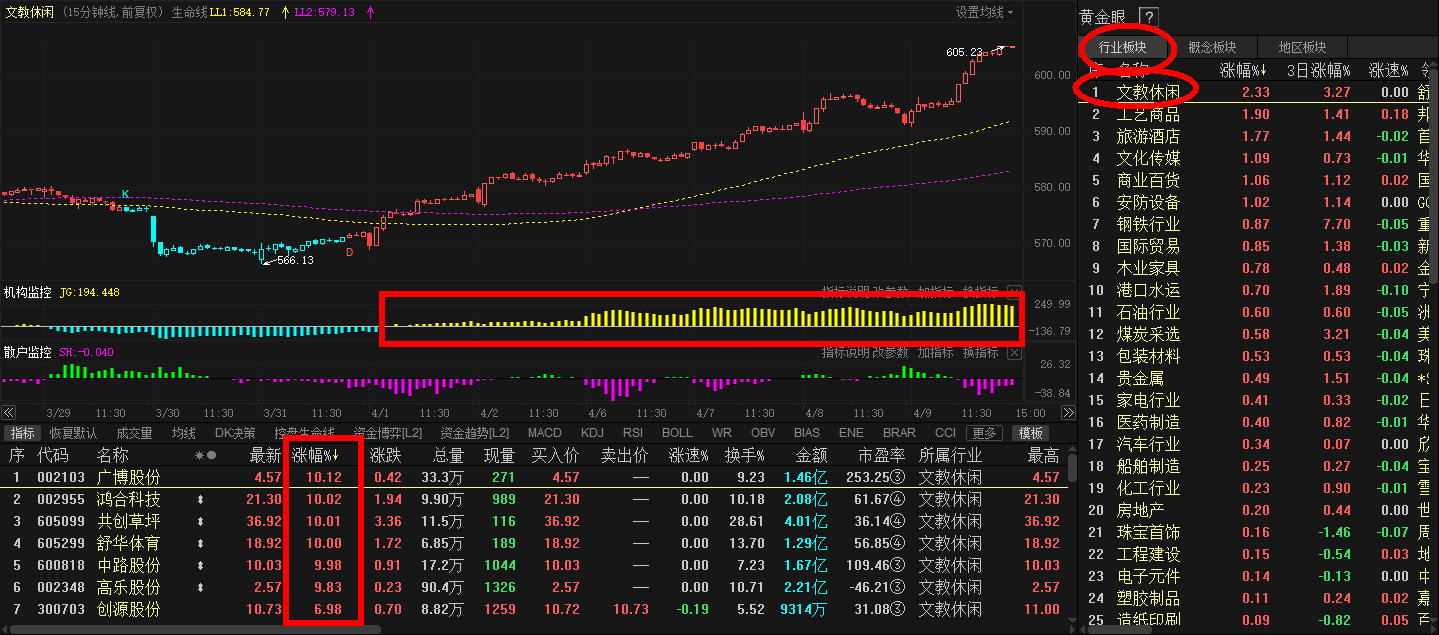Click the yellow up arrow after LL1 value
Viewport: 1439px width, 635px height.
pyautogui.click(x=286, y=13)
